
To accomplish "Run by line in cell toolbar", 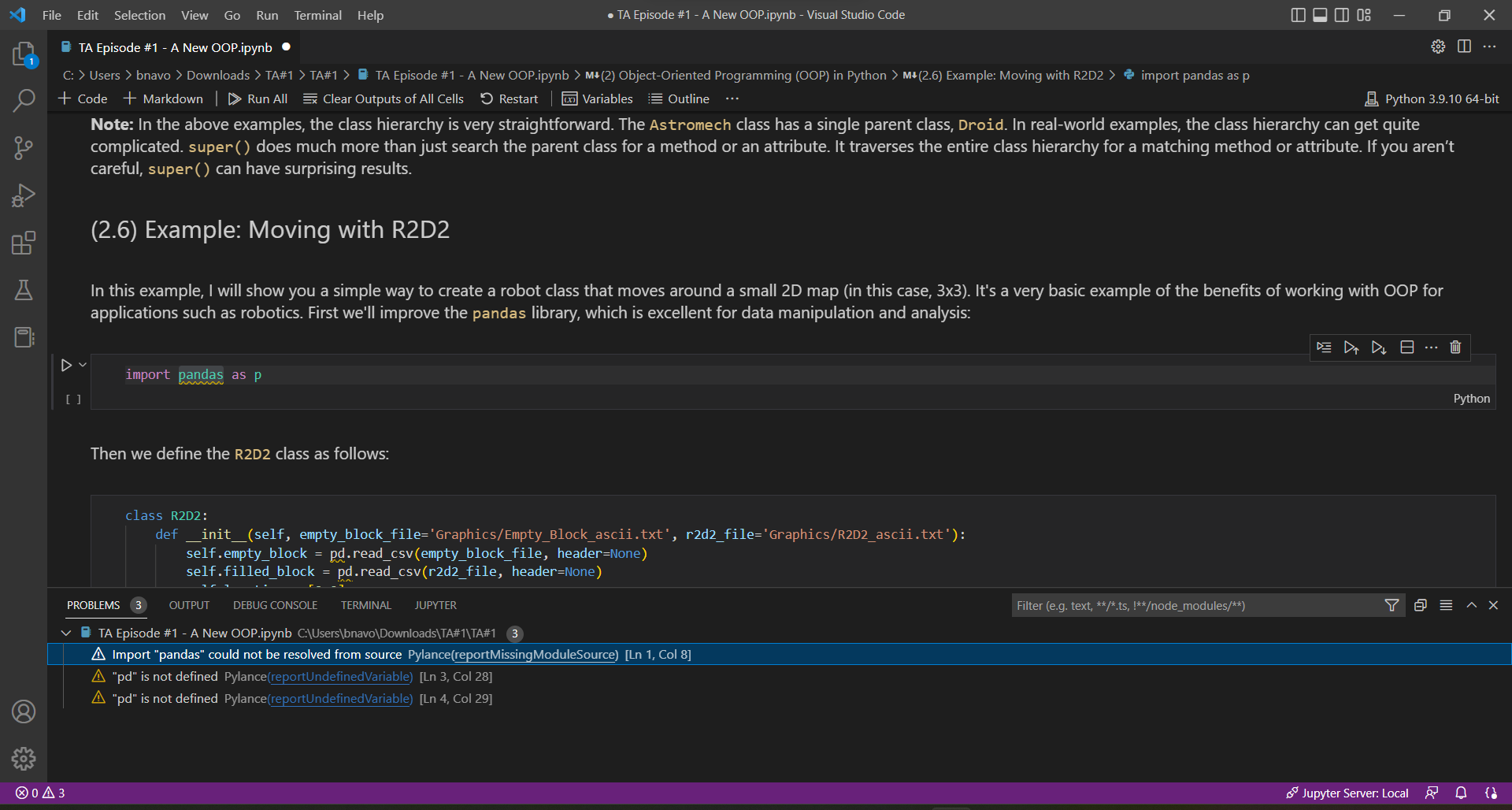I will coord(1325,347).
